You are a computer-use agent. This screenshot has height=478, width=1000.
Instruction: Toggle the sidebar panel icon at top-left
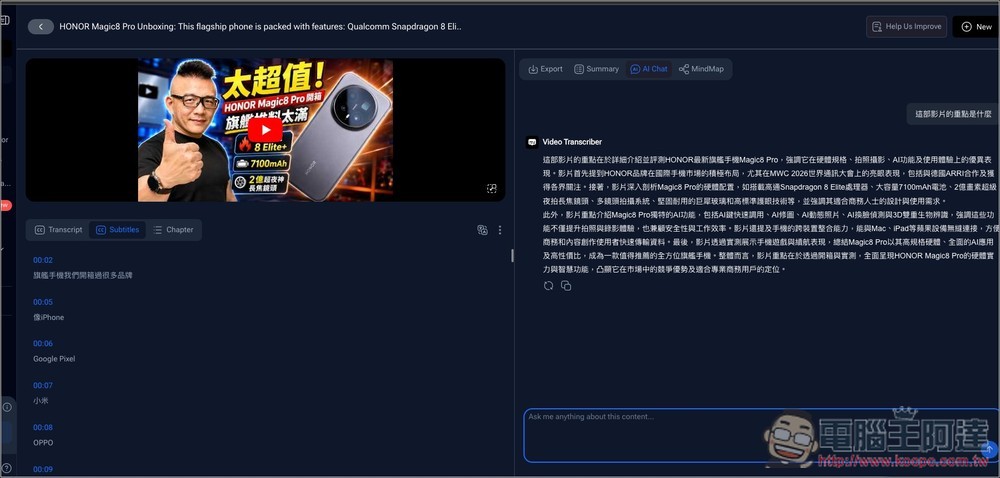pos(5,20)
